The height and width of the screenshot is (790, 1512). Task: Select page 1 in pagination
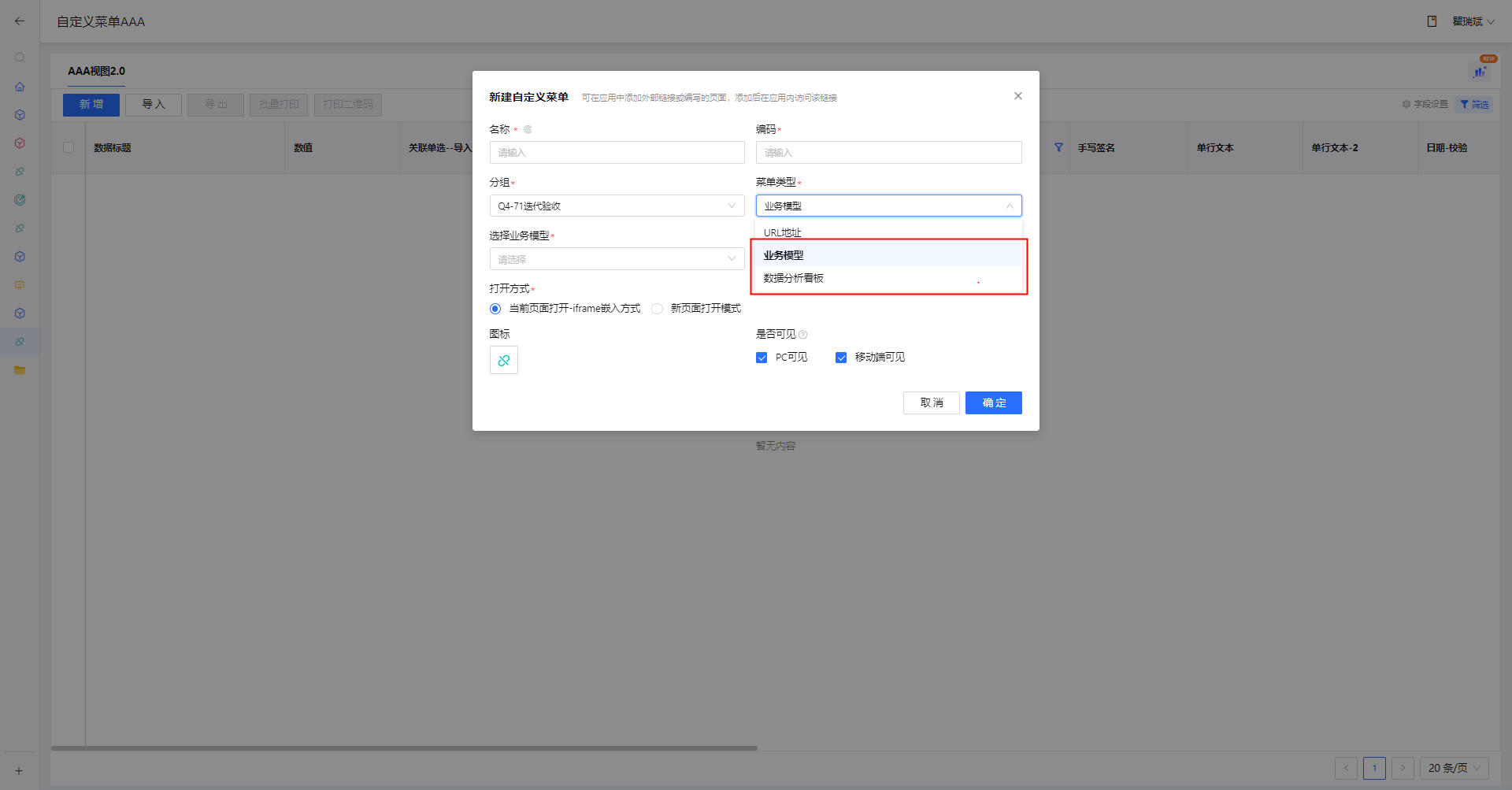pos(1374,768)
